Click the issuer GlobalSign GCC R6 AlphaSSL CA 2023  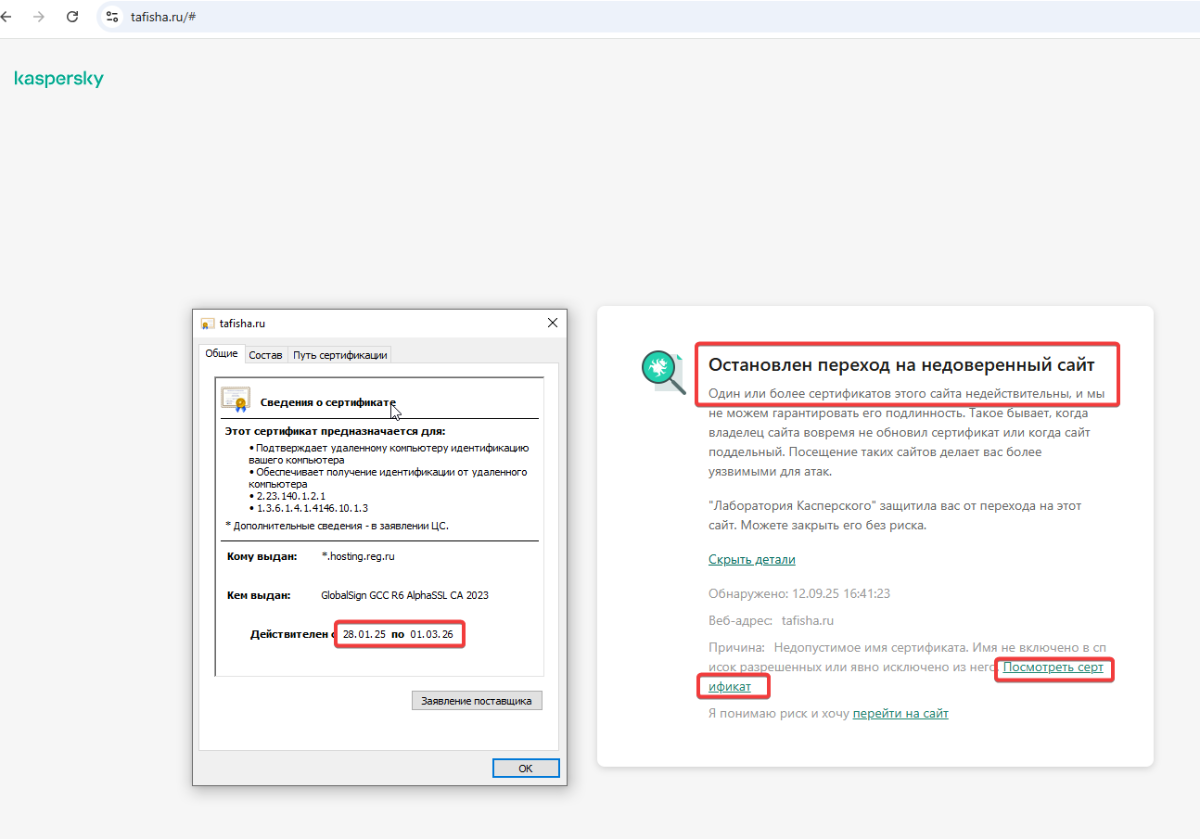[x=405, y=595]
